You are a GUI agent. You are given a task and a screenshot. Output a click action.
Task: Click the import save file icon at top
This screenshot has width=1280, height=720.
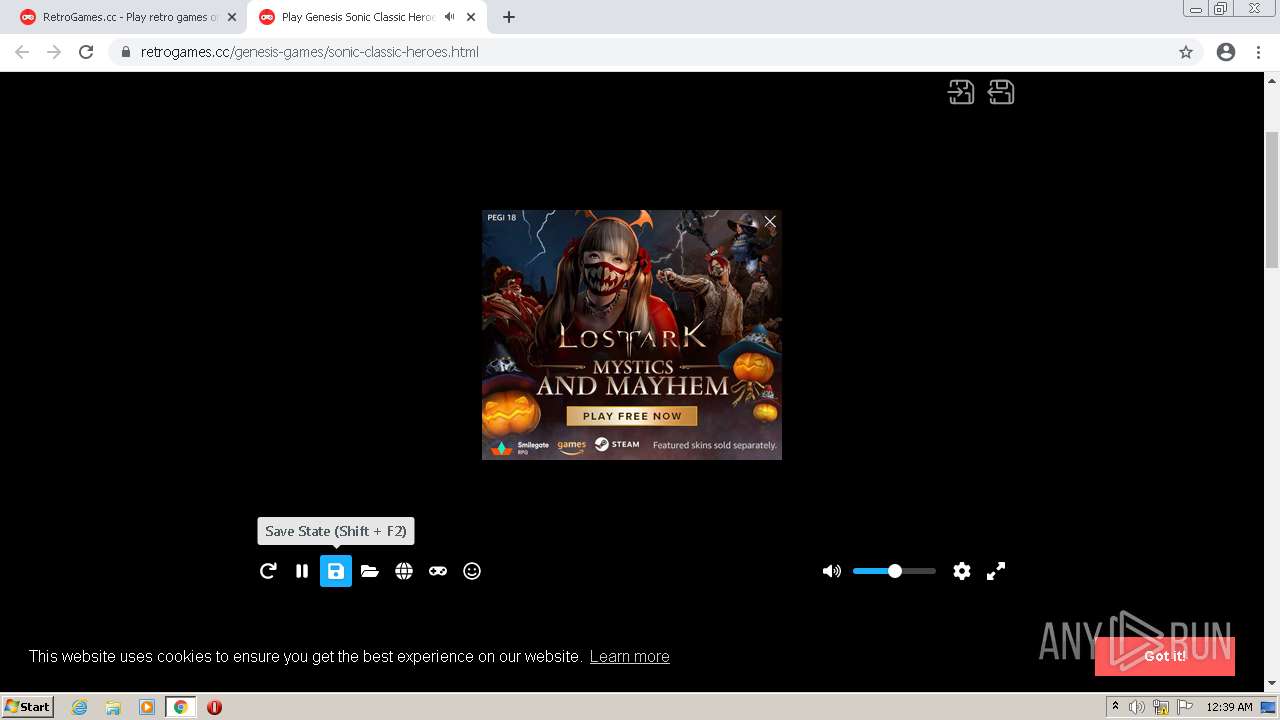coord(961,92)
